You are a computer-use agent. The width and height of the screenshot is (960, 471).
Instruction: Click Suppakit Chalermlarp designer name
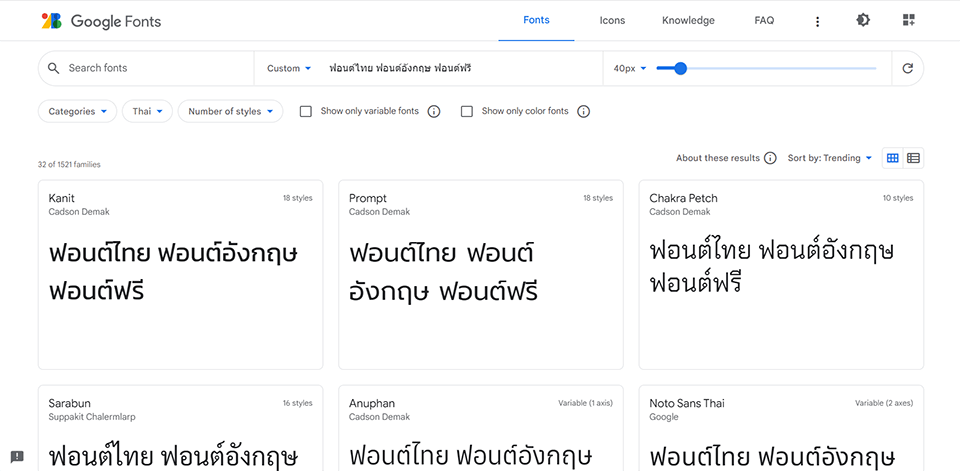coord(92,417)
